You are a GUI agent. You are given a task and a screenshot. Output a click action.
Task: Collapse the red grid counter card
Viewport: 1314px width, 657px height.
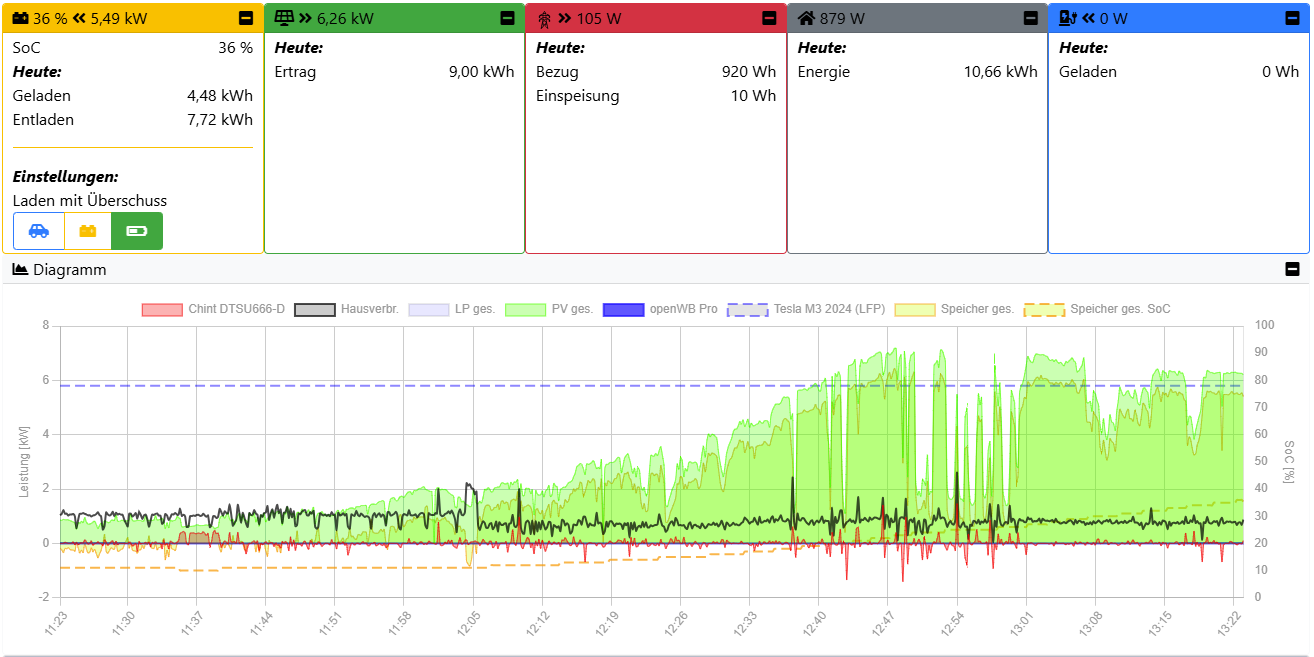[x=769, y=18]
